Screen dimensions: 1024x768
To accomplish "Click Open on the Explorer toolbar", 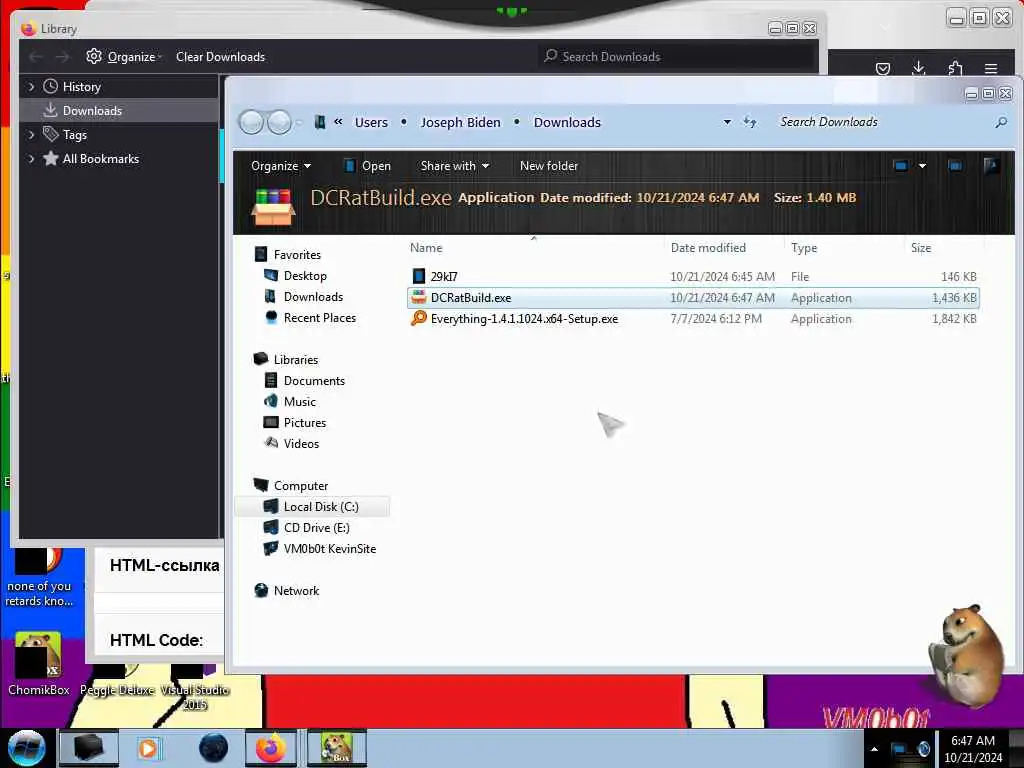I will point(368,166).
